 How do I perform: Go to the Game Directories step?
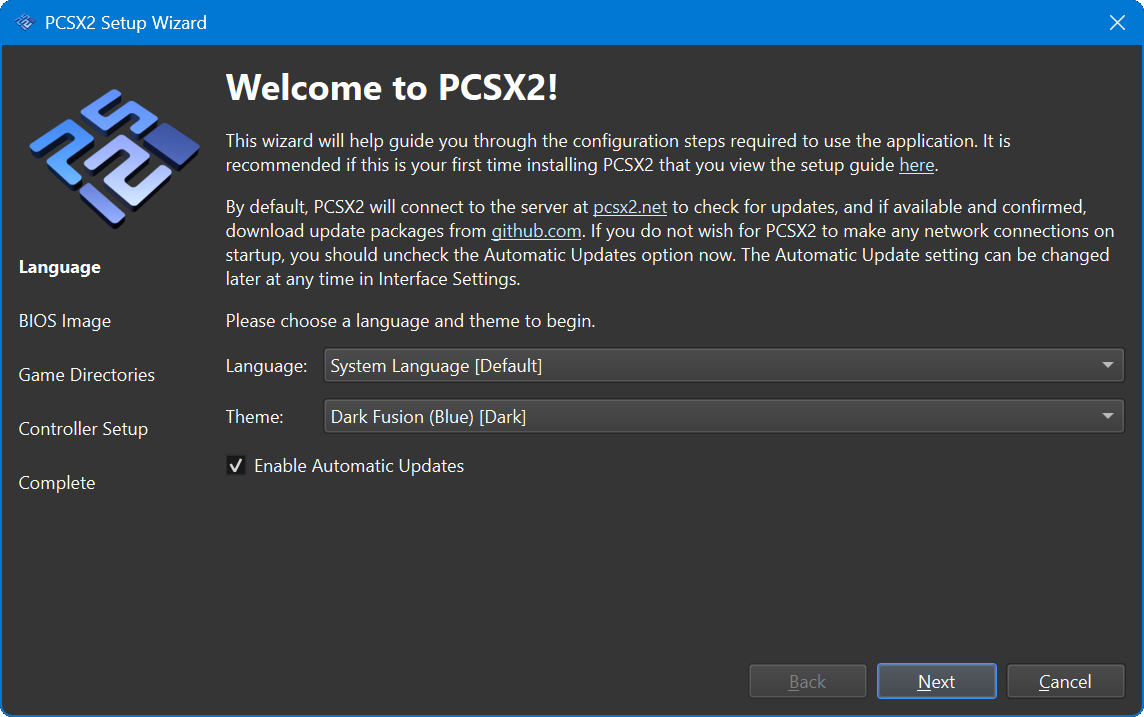pos(86,374)
